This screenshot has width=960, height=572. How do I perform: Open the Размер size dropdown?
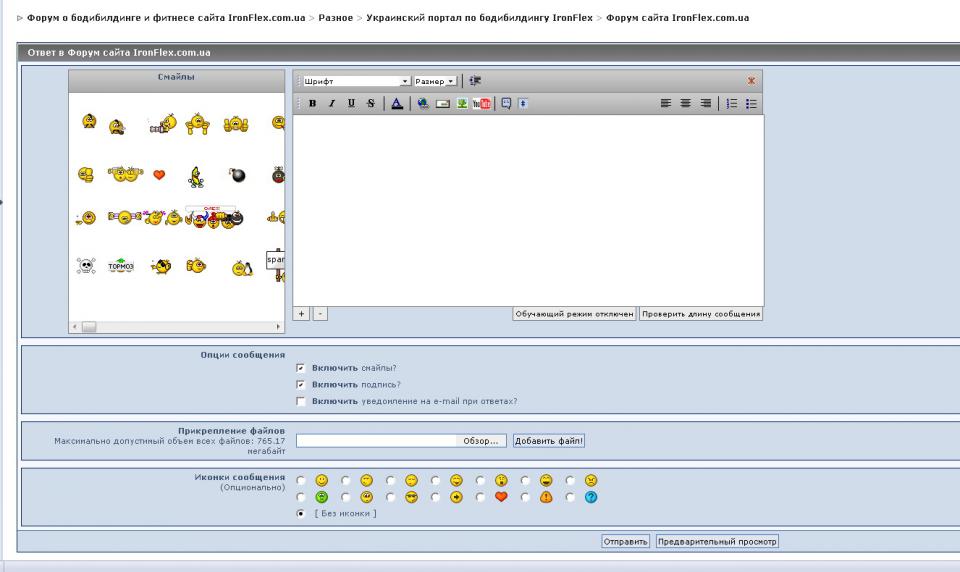pos(435,80)
